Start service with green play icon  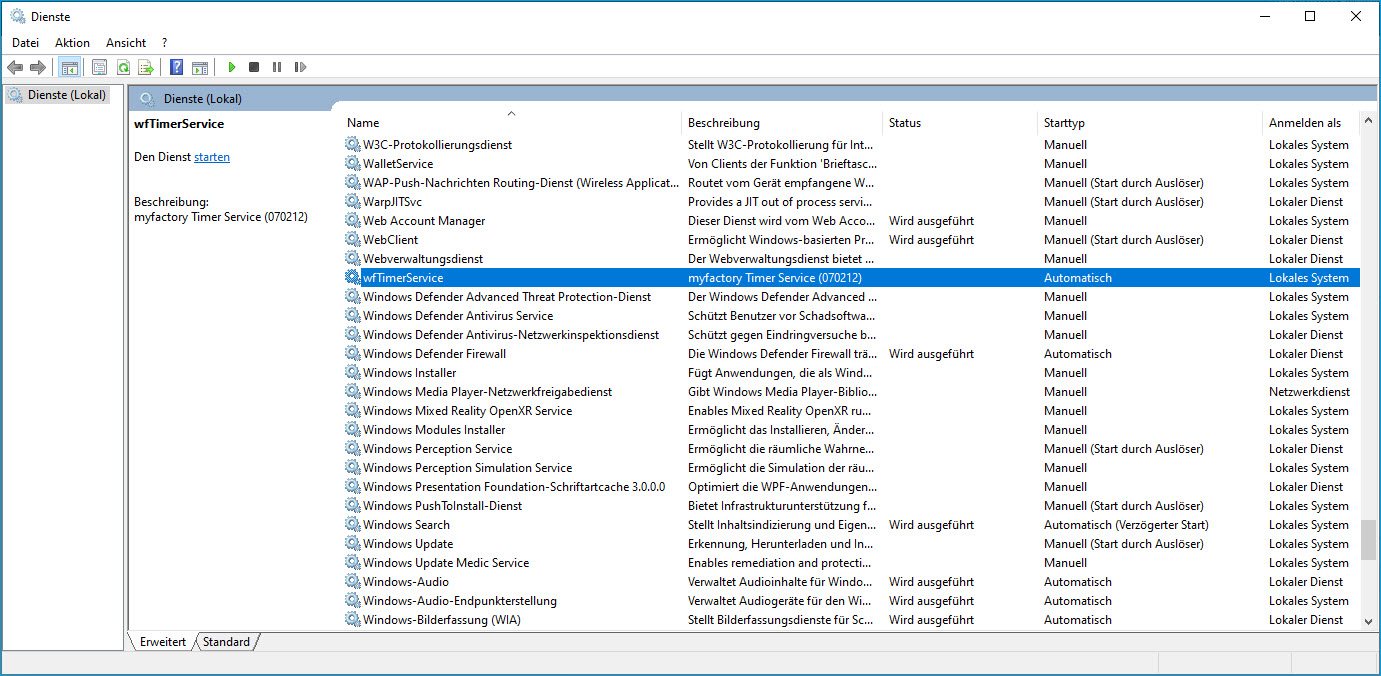pos(231,67)
